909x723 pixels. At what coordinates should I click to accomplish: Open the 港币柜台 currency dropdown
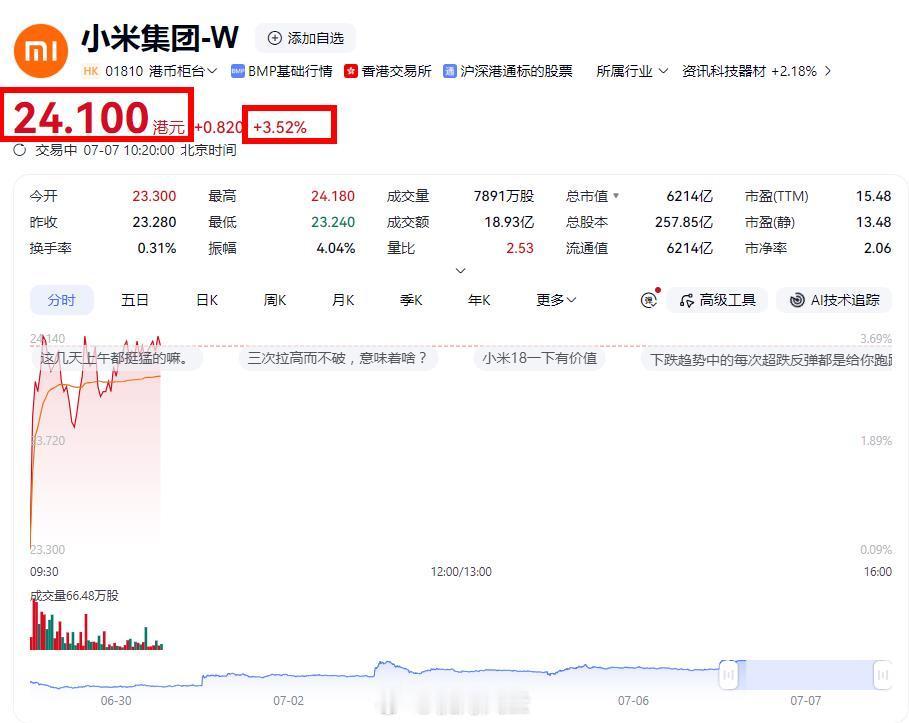point(183,71)
